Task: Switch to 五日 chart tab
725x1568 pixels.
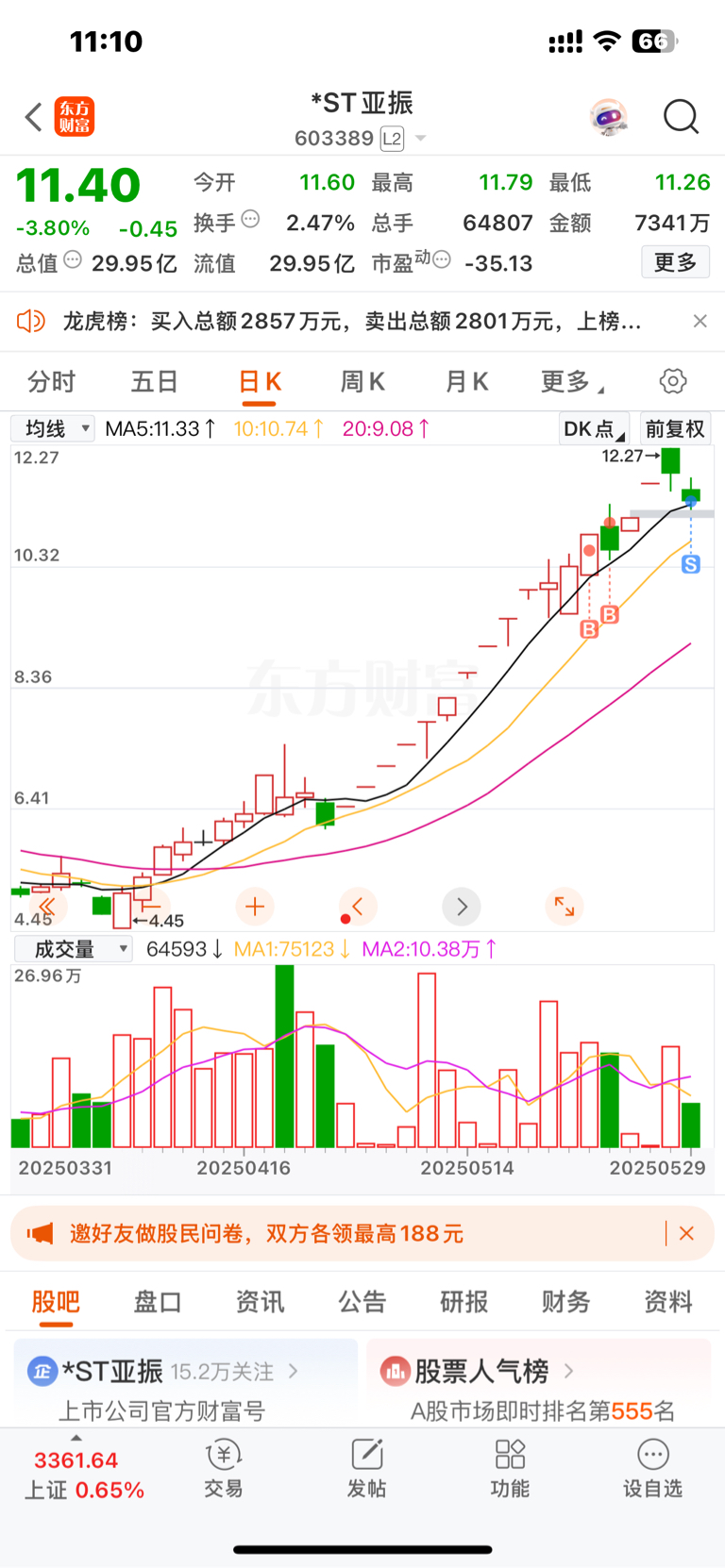Action: click(154, 382)
